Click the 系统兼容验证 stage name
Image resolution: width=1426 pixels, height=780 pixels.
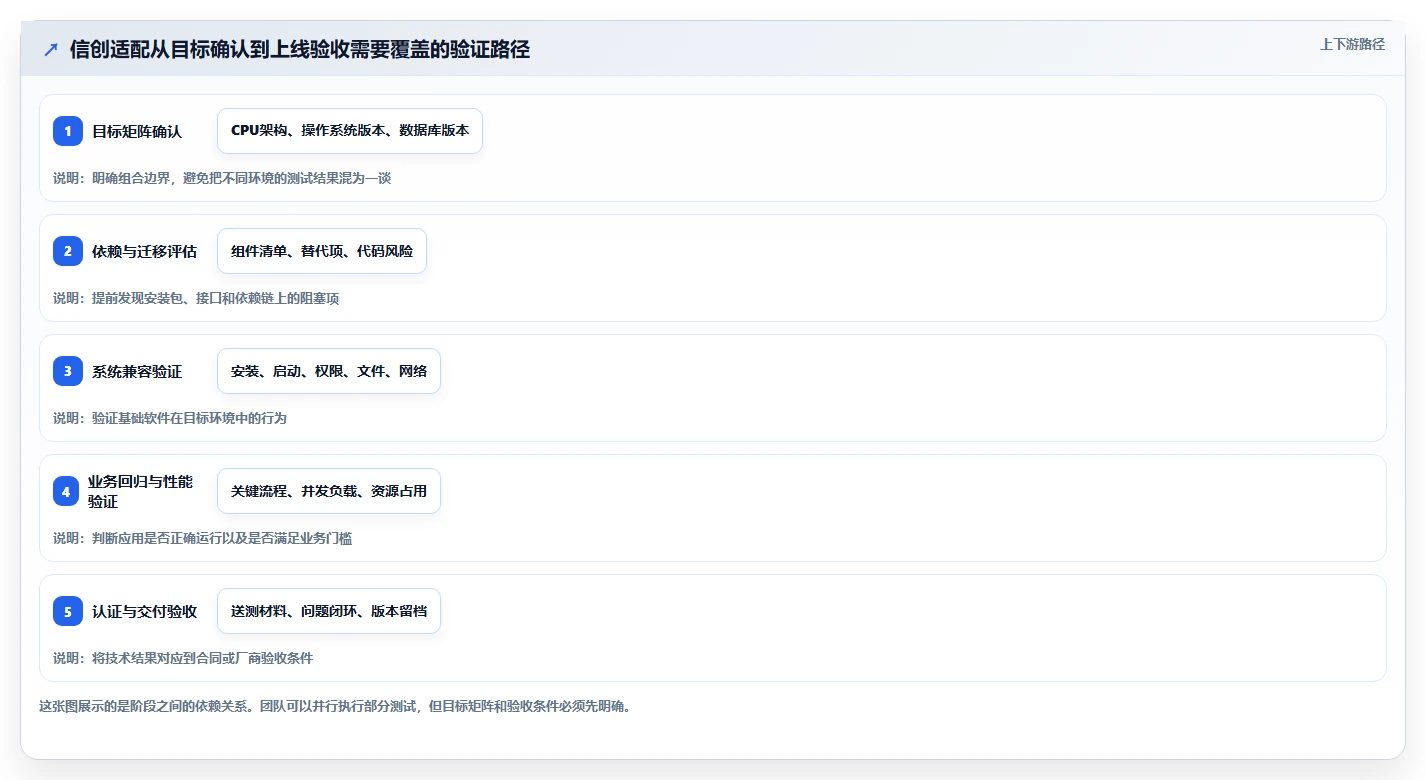(x=137, y=371)
